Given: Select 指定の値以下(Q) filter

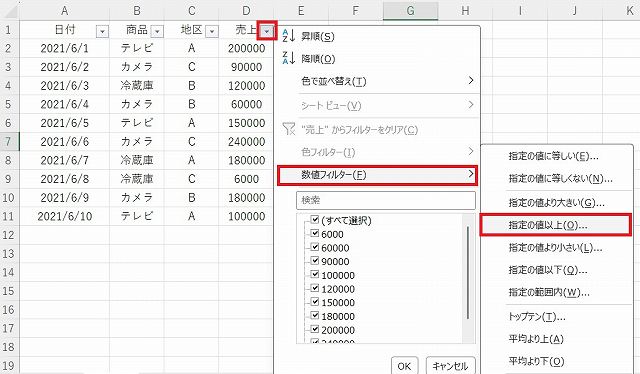Looking at the screenshot, I should coord(548,270).
